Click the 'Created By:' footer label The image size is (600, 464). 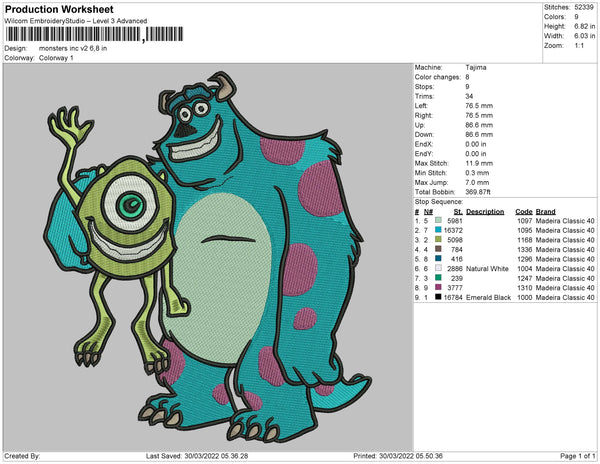click(22, 456)
